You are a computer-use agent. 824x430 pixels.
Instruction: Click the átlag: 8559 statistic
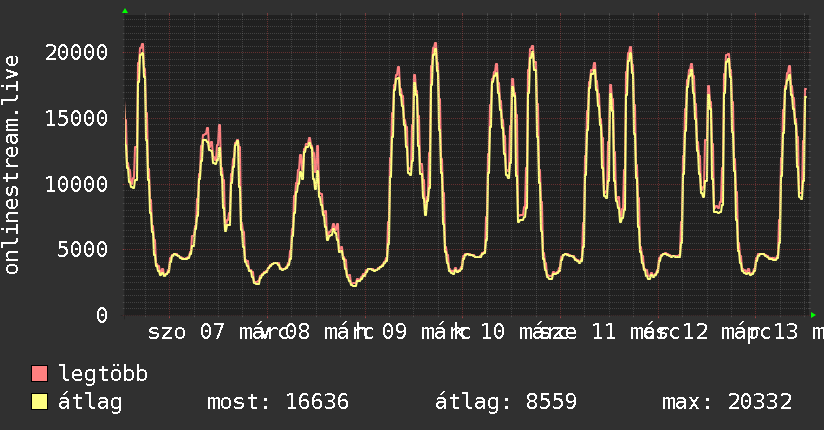[x=506, y=402]
